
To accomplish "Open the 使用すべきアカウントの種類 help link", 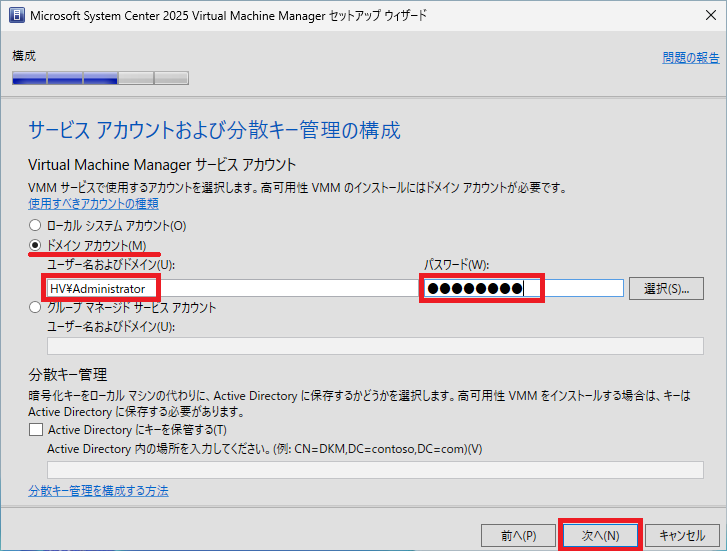I will 93,203.
